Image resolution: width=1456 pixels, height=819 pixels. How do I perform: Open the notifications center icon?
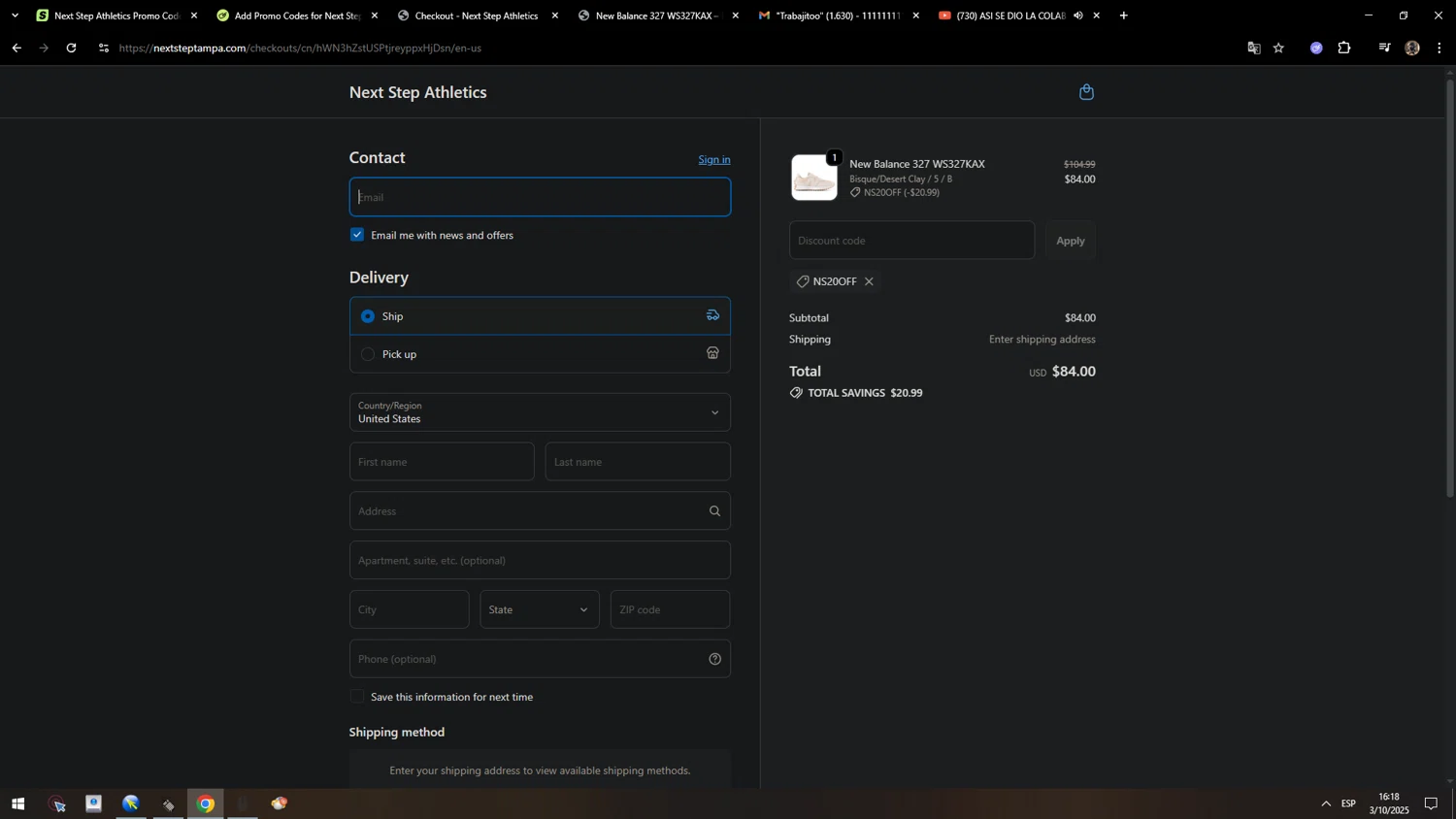pyautogui.click(x=1431, y=803)
